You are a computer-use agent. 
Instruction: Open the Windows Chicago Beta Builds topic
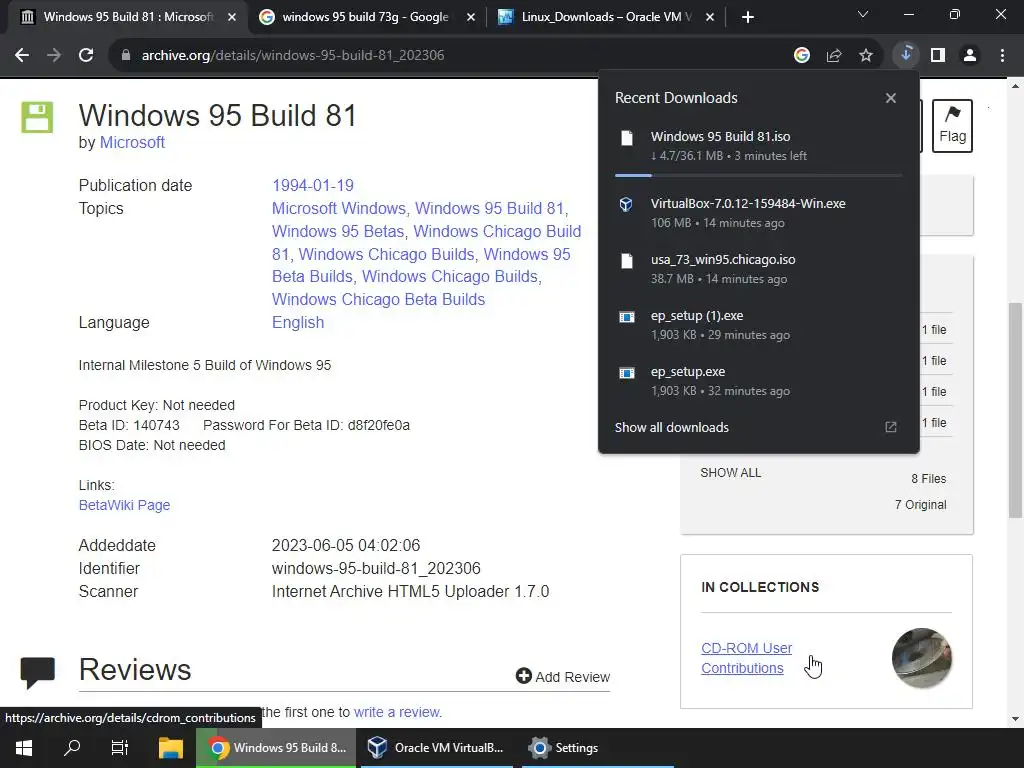click(378, 300)
